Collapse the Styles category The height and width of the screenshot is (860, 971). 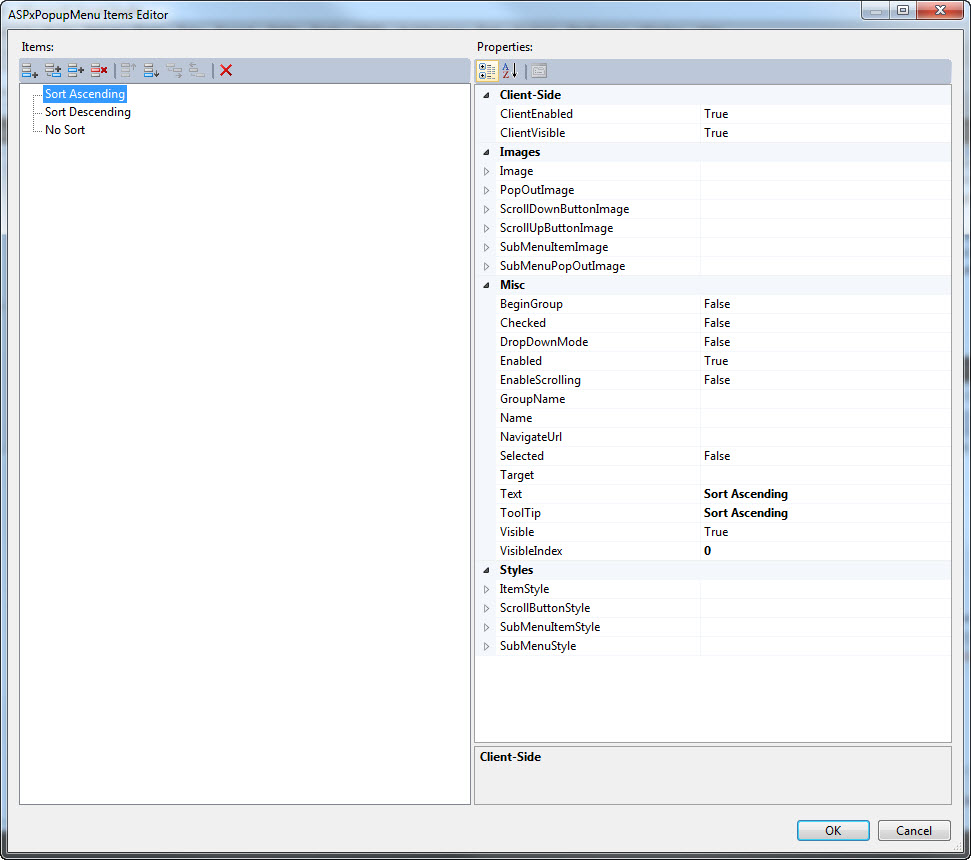486,570
